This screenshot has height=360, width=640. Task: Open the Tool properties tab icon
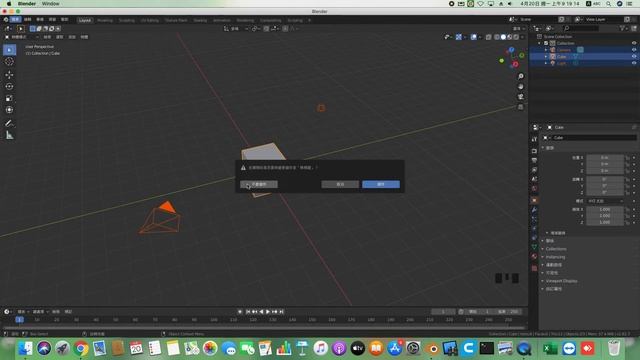[534, 139]
